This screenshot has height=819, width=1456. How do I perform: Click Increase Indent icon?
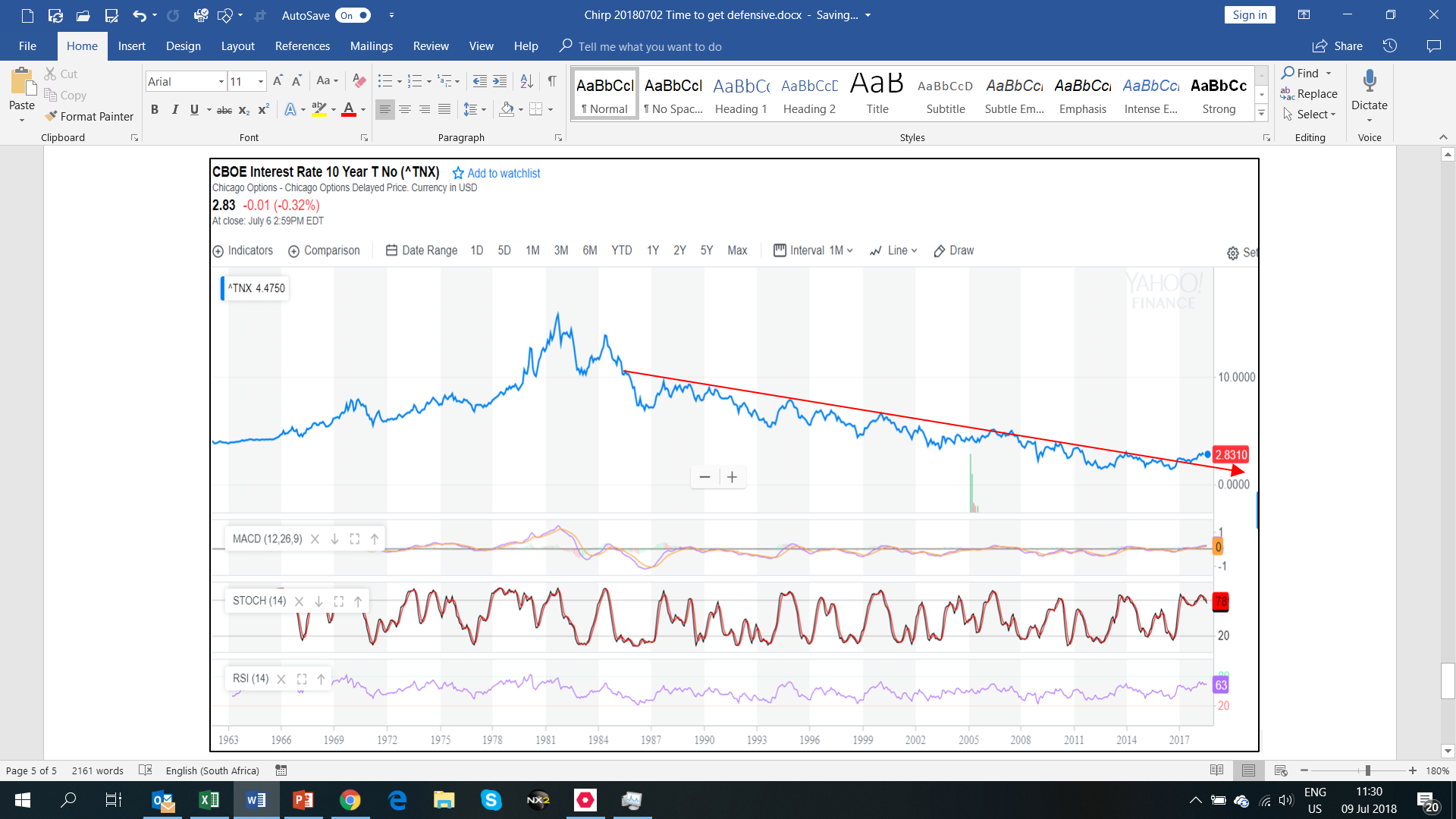point(500,81)
